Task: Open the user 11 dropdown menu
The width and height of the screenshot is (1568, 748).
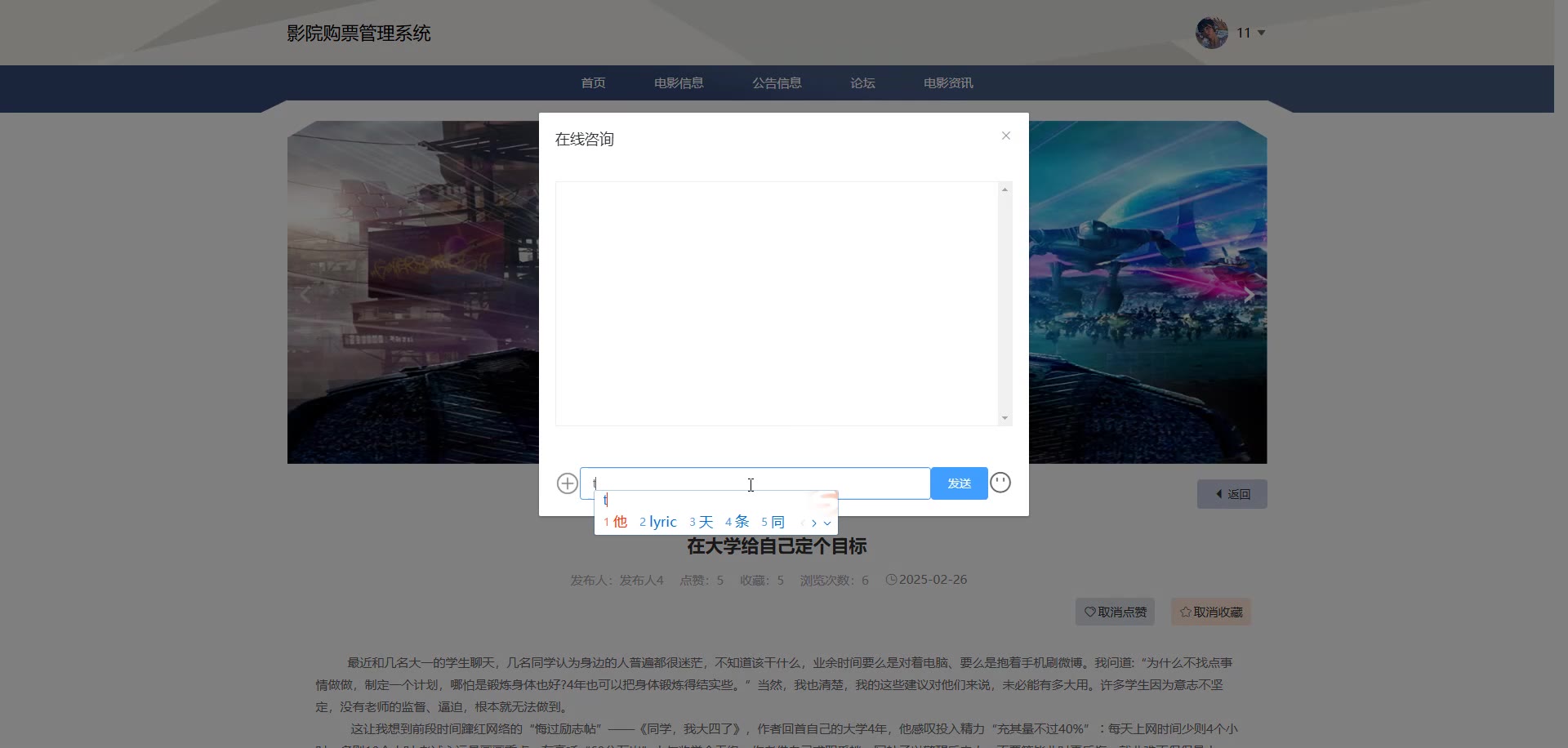Action: [x=1251, y=33]
